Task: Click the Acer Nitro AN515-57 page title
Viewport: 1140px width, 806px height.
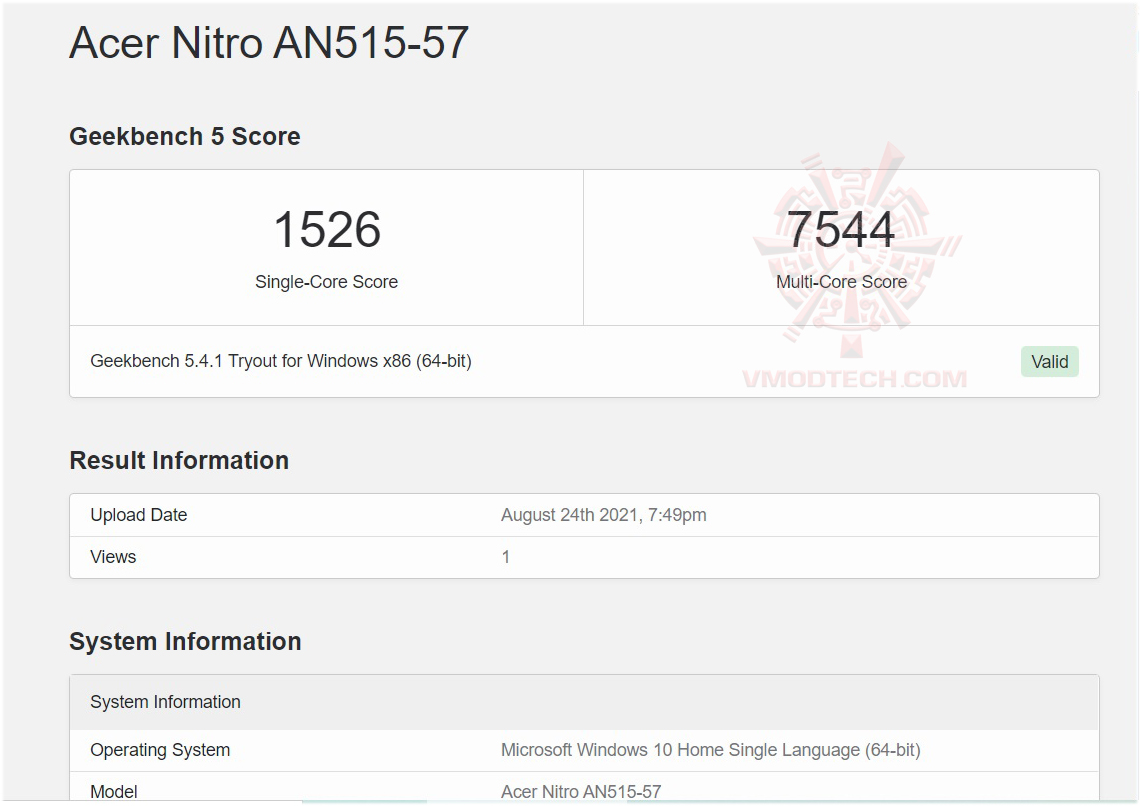Action: click(x=269, y=44)
